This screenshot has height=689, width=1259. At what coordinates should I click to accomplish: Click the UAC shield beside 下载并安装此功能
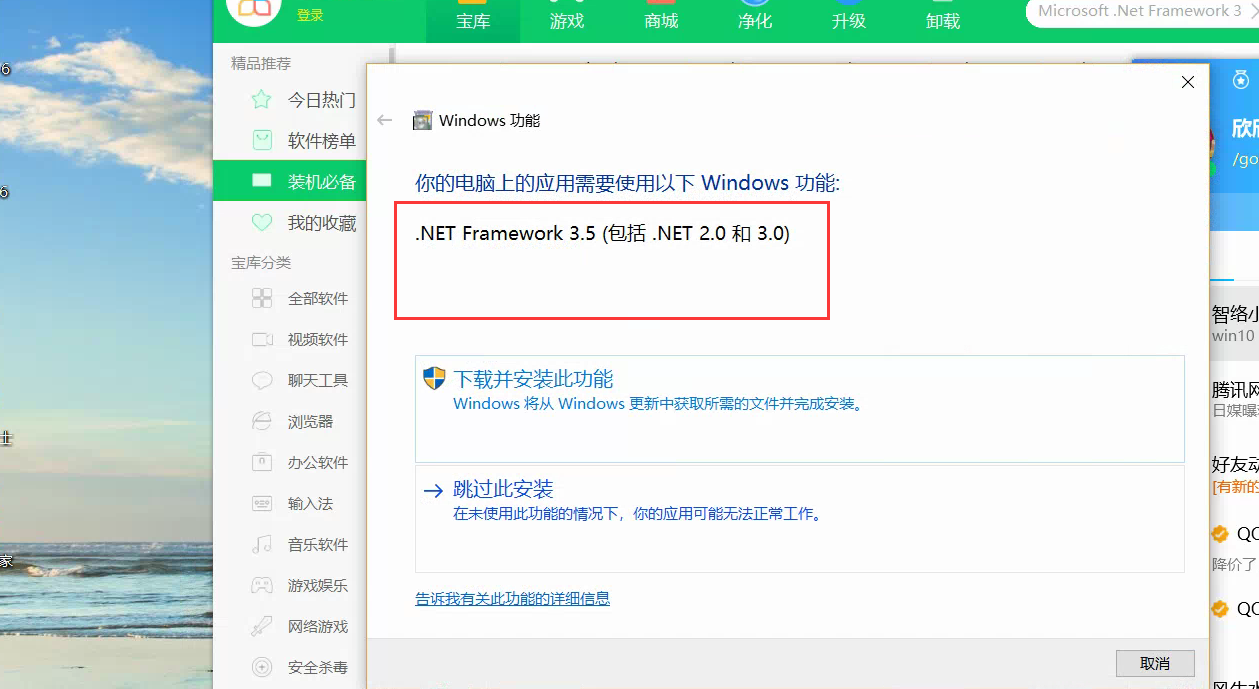[x=434, y=378]
